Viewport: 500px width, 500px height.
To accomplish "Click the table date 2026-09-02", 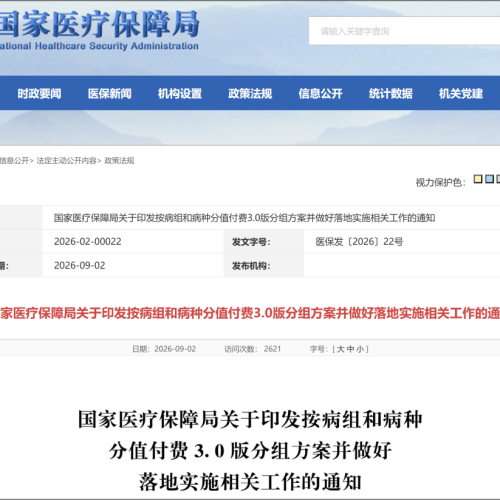I will coord(80,265).
